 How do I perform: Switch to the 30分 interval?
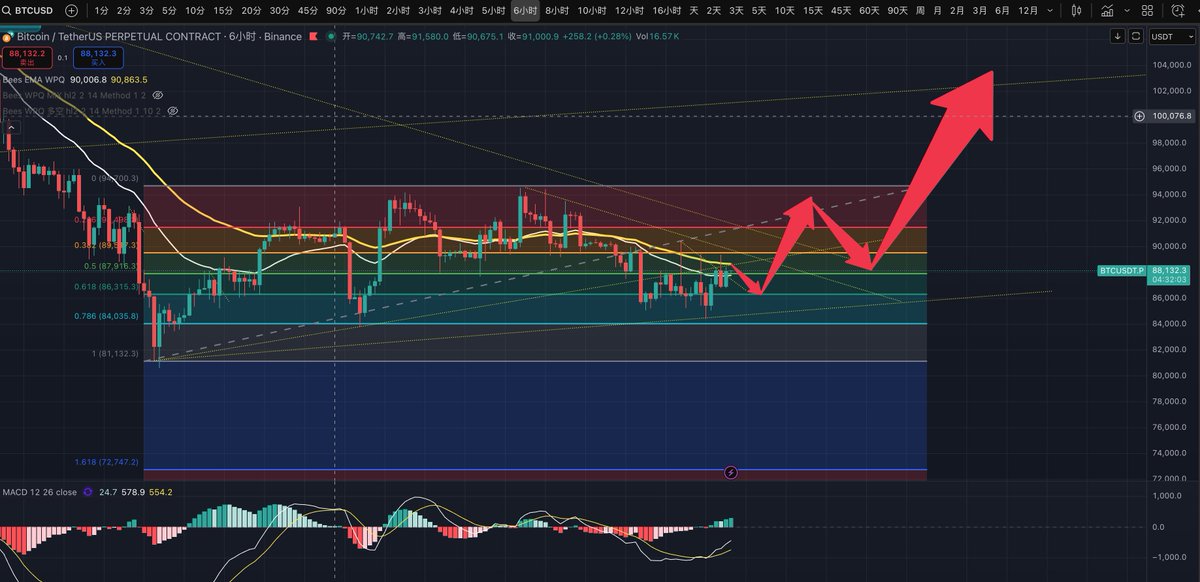(280, 11)
